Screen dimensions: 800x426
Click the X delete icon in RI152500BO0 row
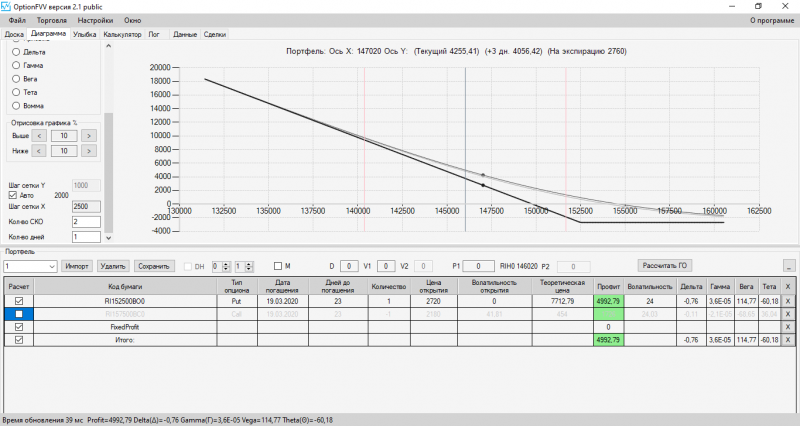point(788,301)
